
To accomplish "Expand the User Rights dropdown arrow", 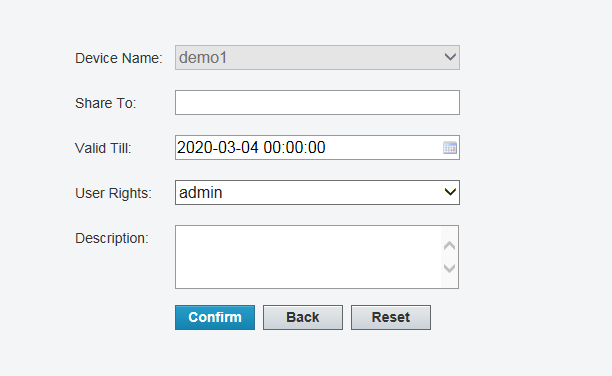I will (450, 192).
